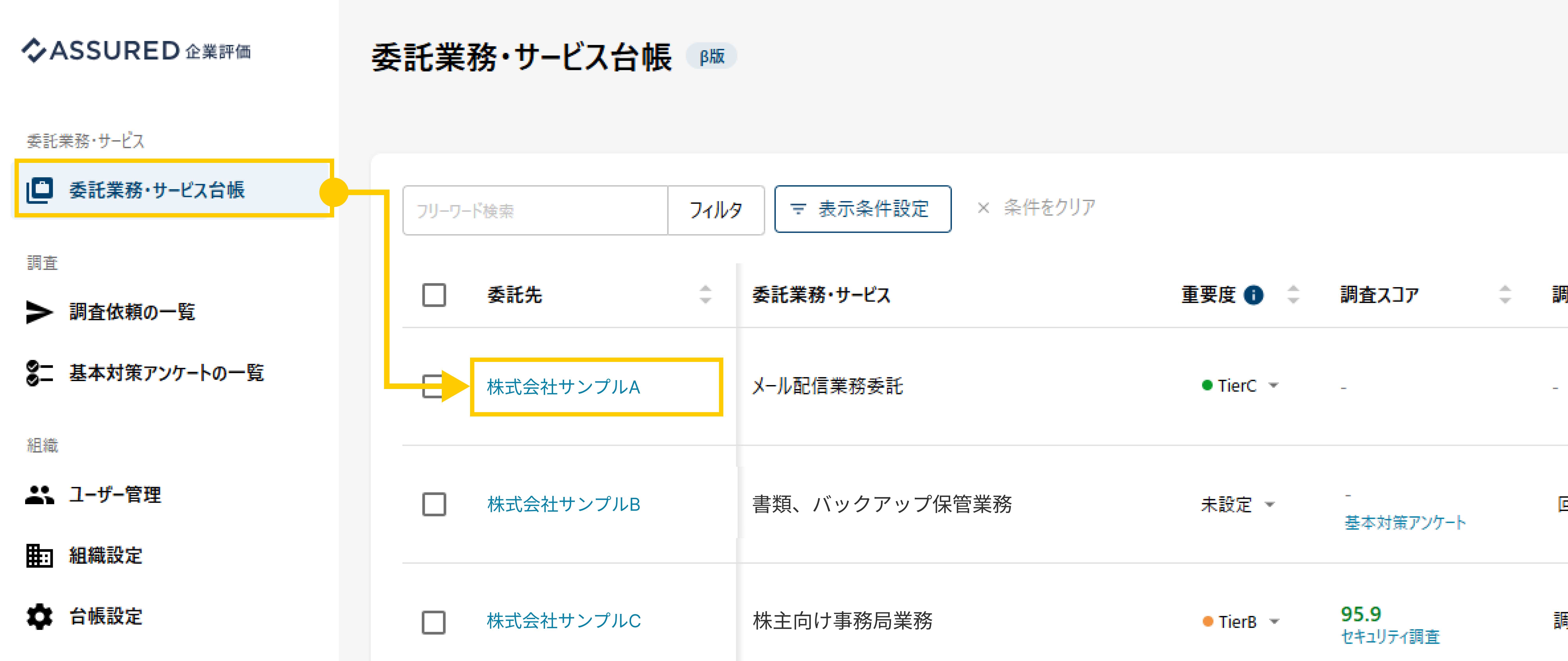Check the box for 株式会社サンプルB row
Screen dimensions: 1568x661
click(434, 504)
